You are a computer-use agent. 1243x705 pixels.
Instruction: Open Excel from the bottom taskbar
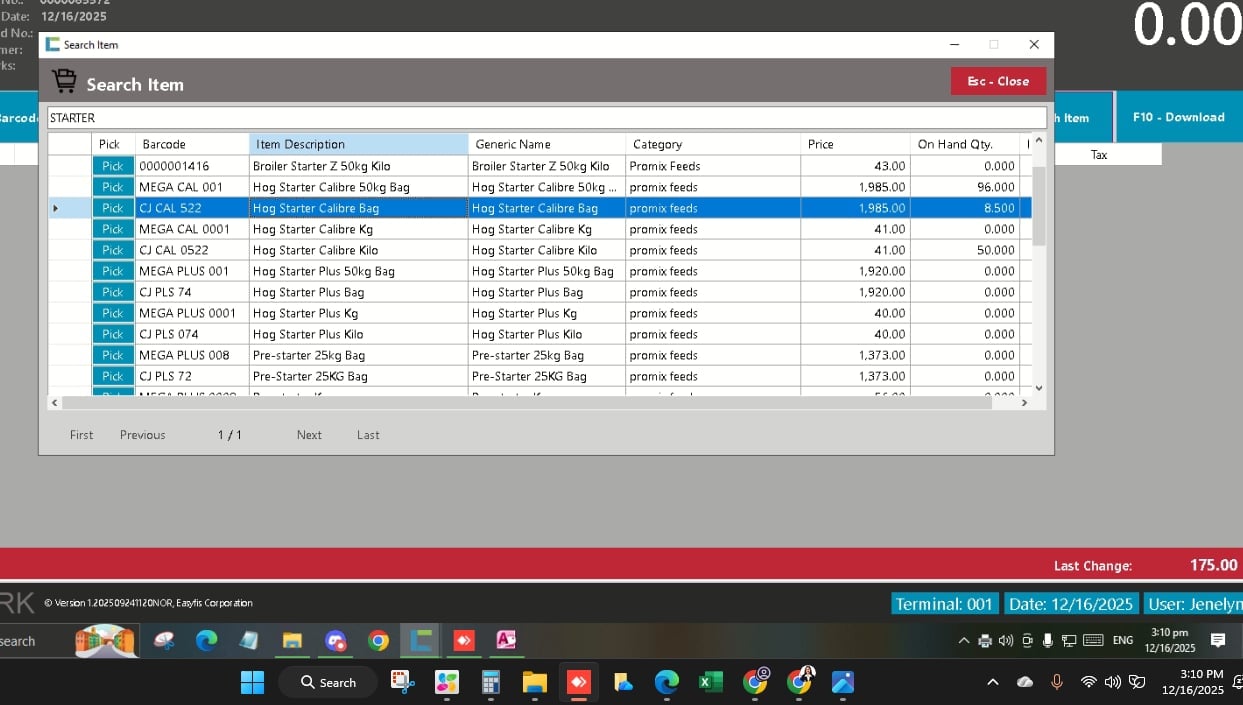click(x=710, y=682)
